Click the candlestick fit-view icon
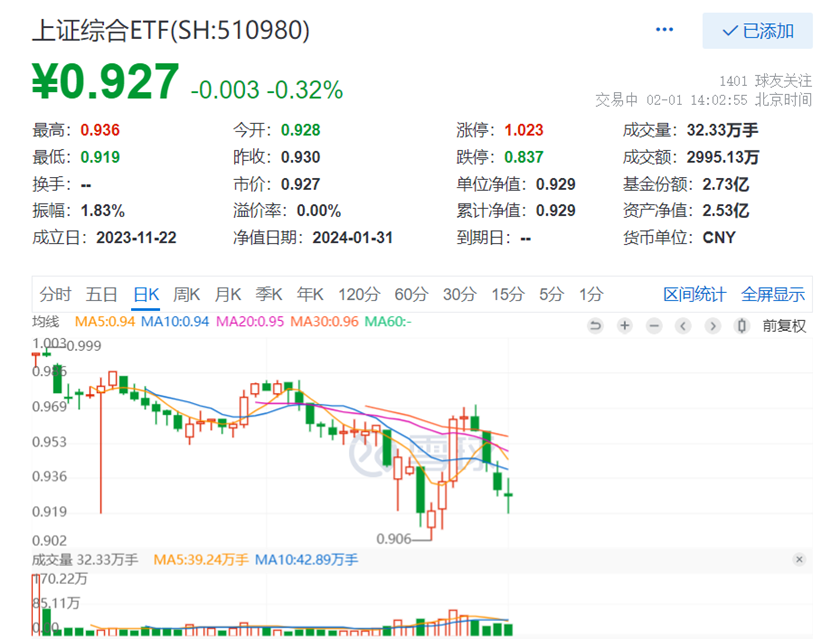 pos(740,326)
